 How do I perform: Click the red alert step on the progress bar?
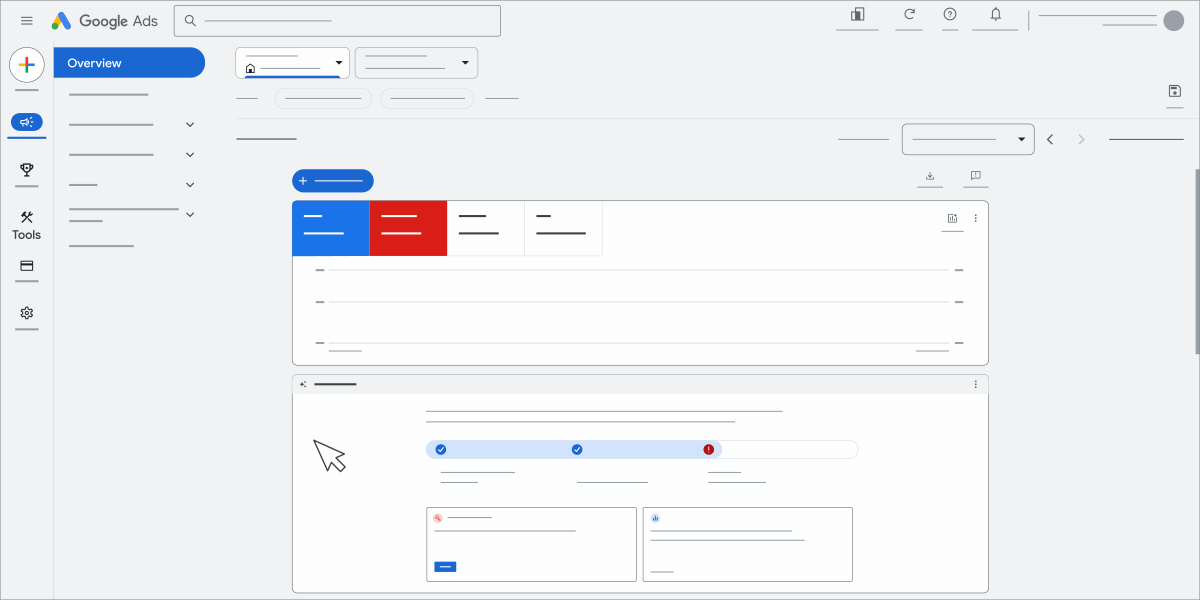707,449
